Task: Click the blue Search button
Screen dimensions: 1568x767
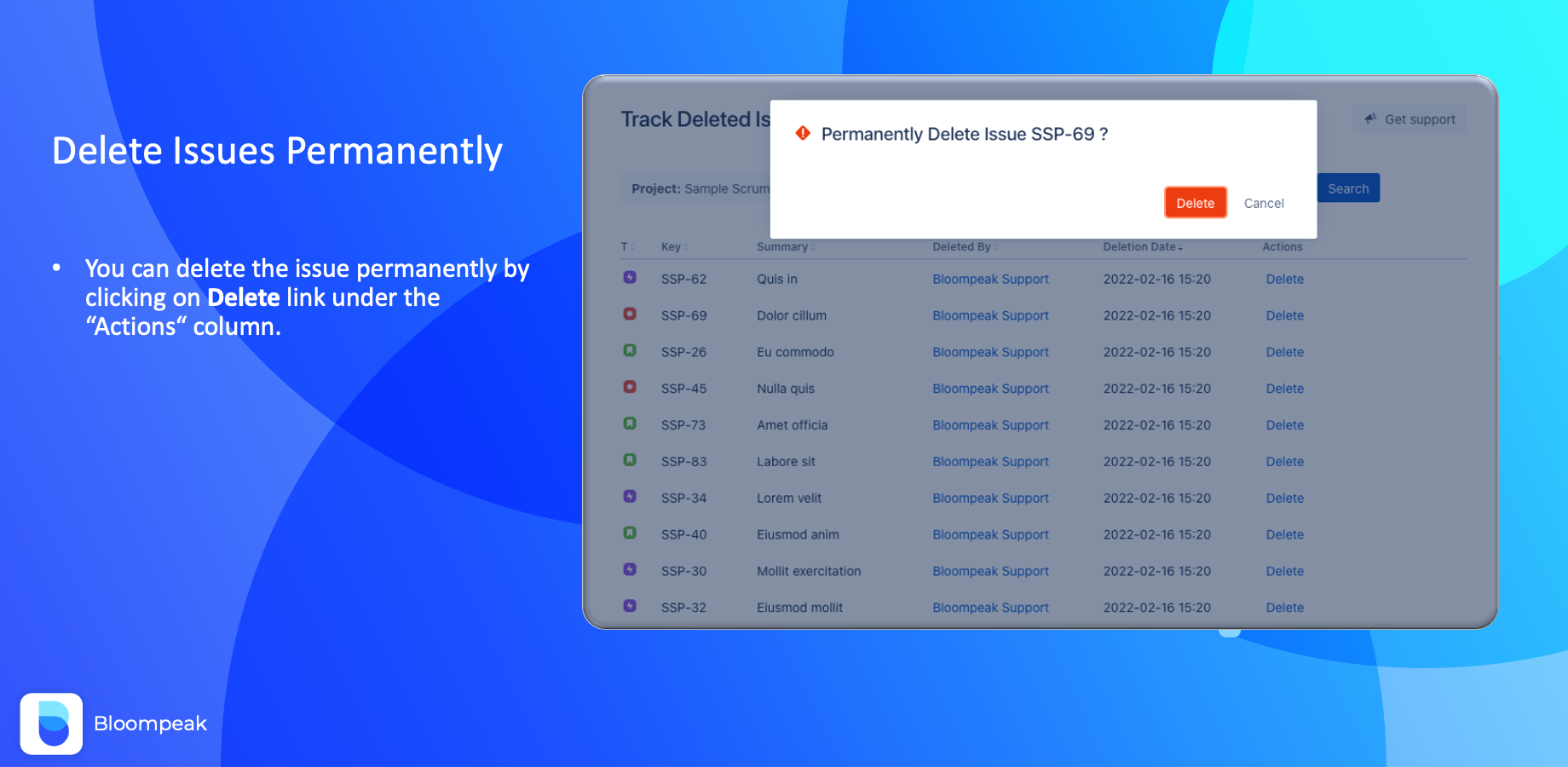Action: coord(1348,188)
